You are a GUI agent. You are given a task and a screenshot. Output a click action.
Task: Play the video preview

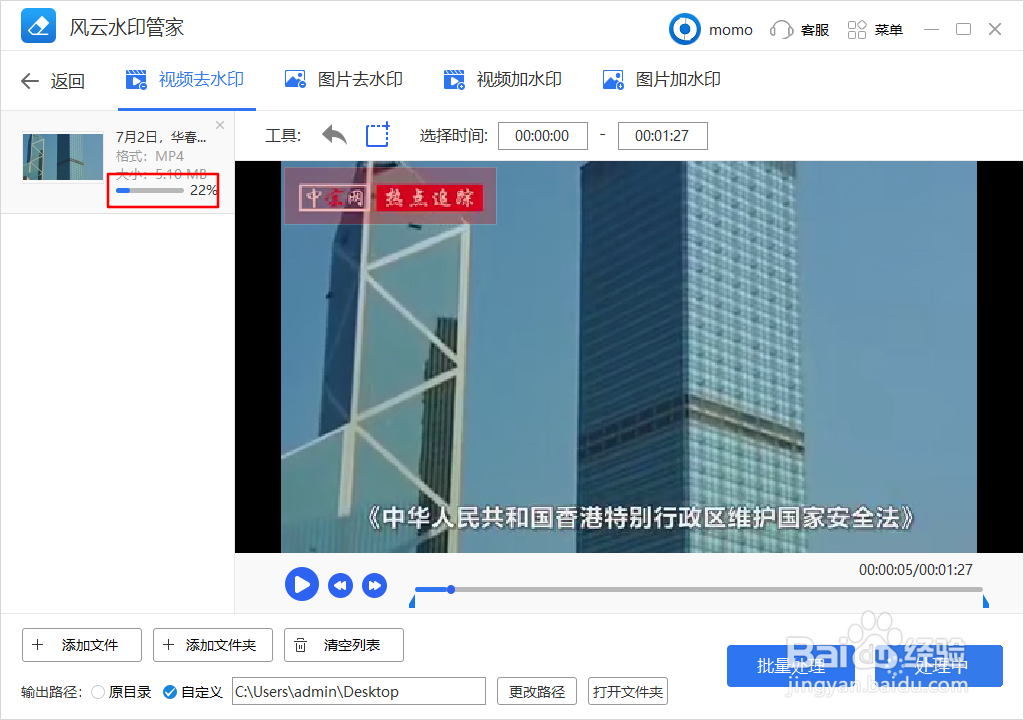tap(302, 584)
